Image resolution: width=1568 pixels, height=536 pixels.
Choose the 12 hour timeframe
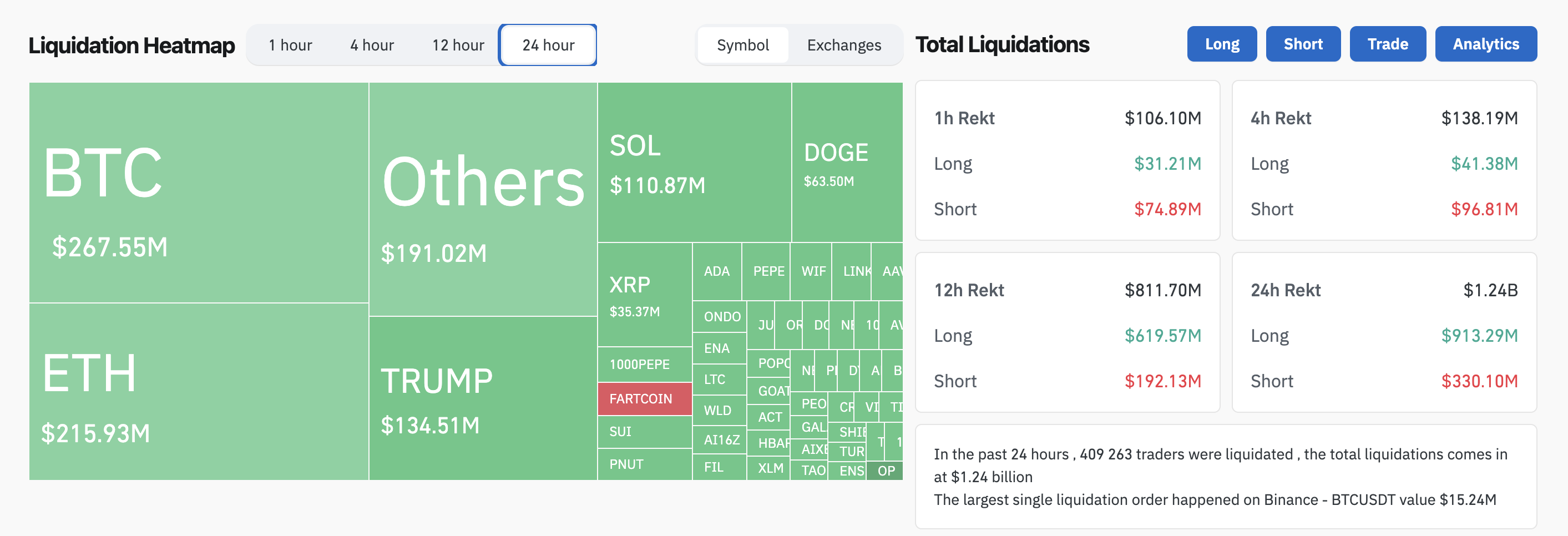pyautogui.click(x=458, y=45)
